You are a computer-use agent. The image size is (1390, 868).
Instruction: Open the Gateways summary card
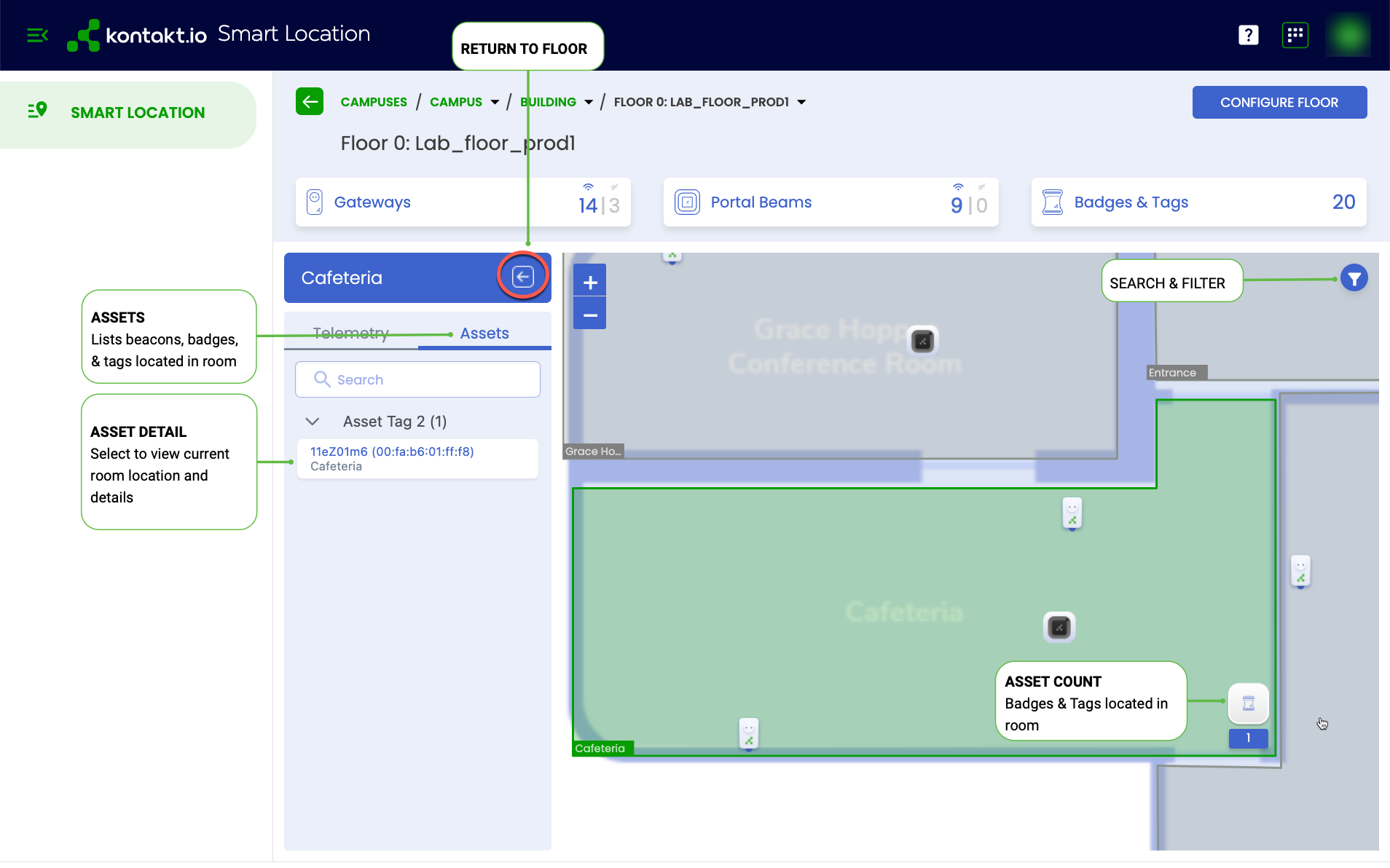coord(463,202)
